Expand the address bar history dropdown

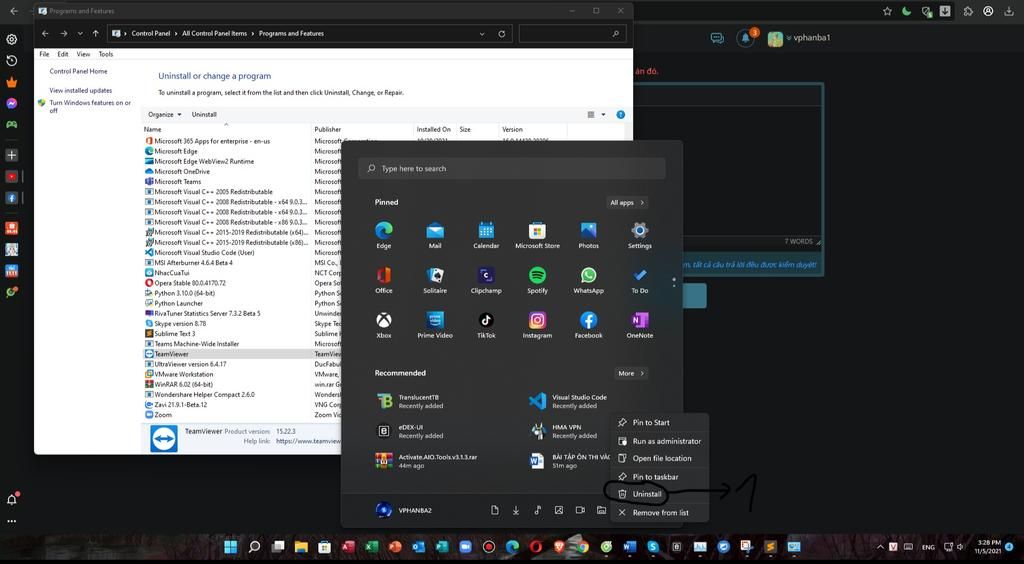[x=482, y=33]
